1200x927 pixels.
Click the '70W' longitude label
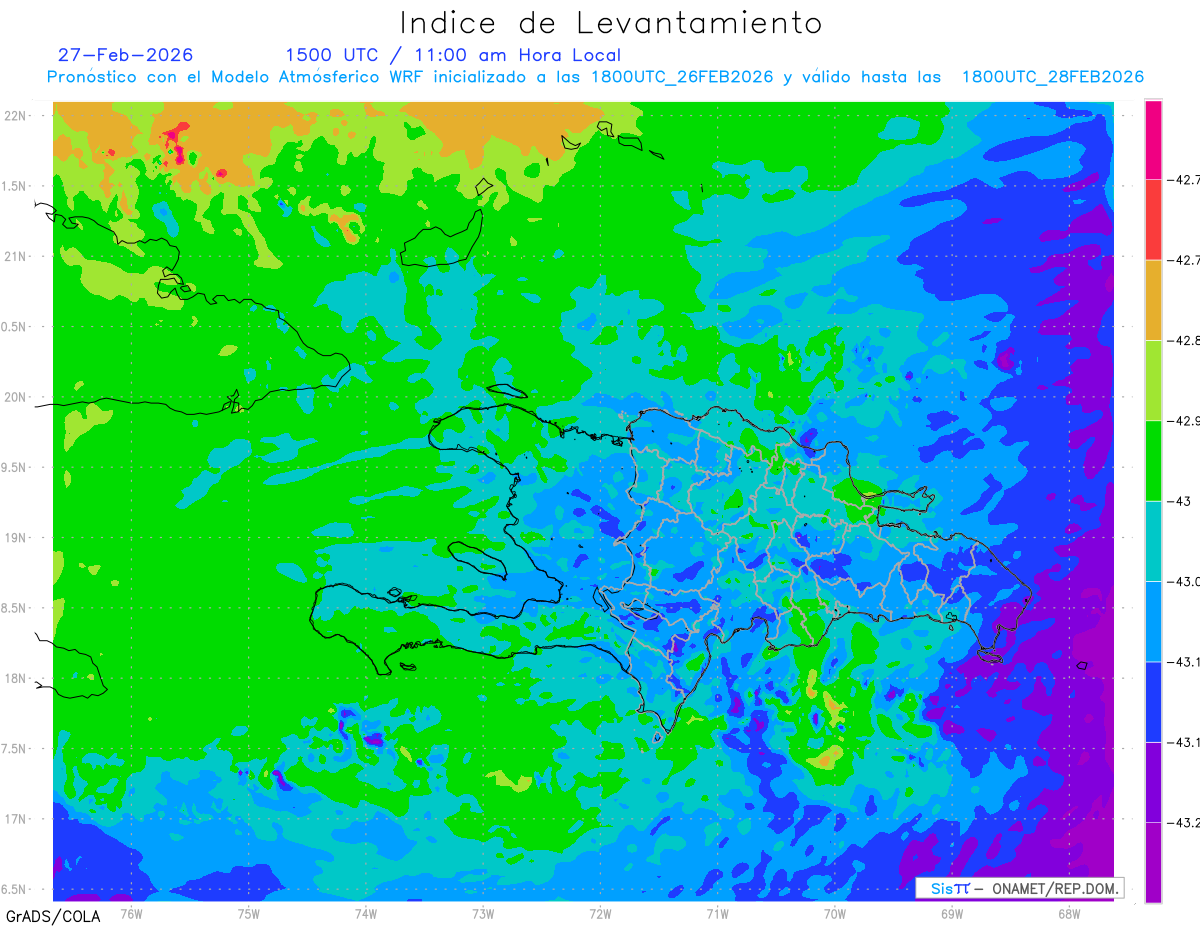[834, 913]
